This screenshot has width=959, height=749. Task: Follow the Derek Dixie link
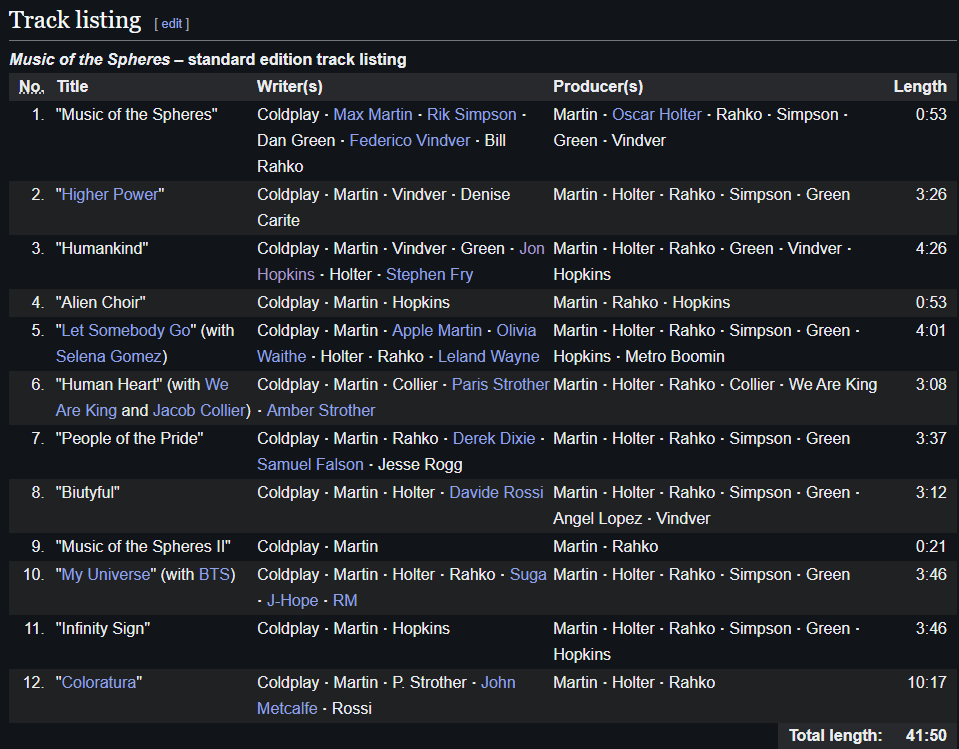(494, 438)
